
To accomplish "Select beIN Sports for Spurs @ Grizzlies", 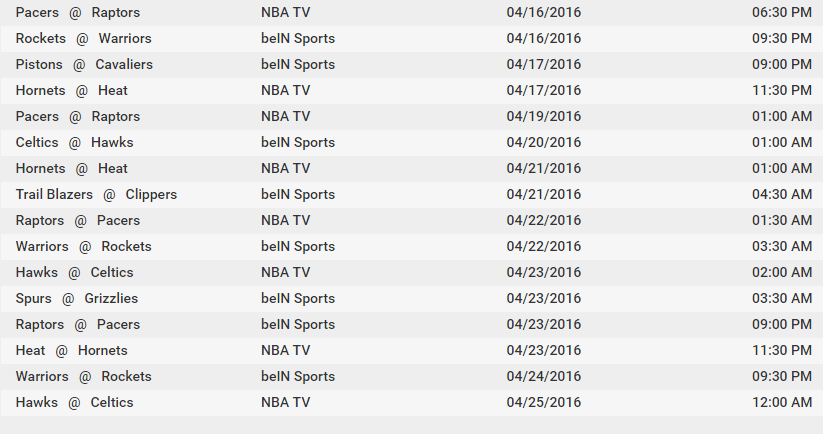I will click(298, 298).
